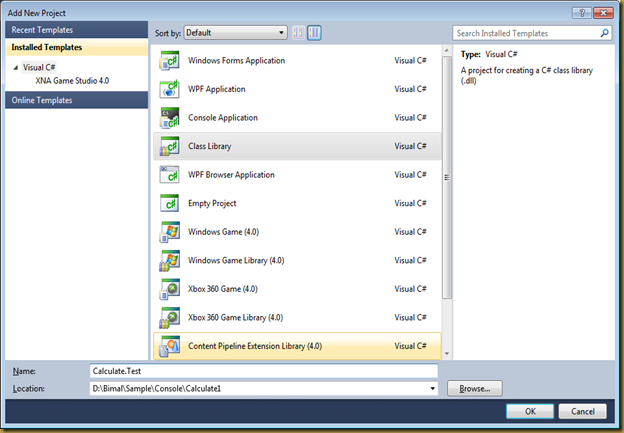The width and height of the screenshot is (624, 433).
Task: Click the Empty Project template icon
Action: [x=170, y=203]
